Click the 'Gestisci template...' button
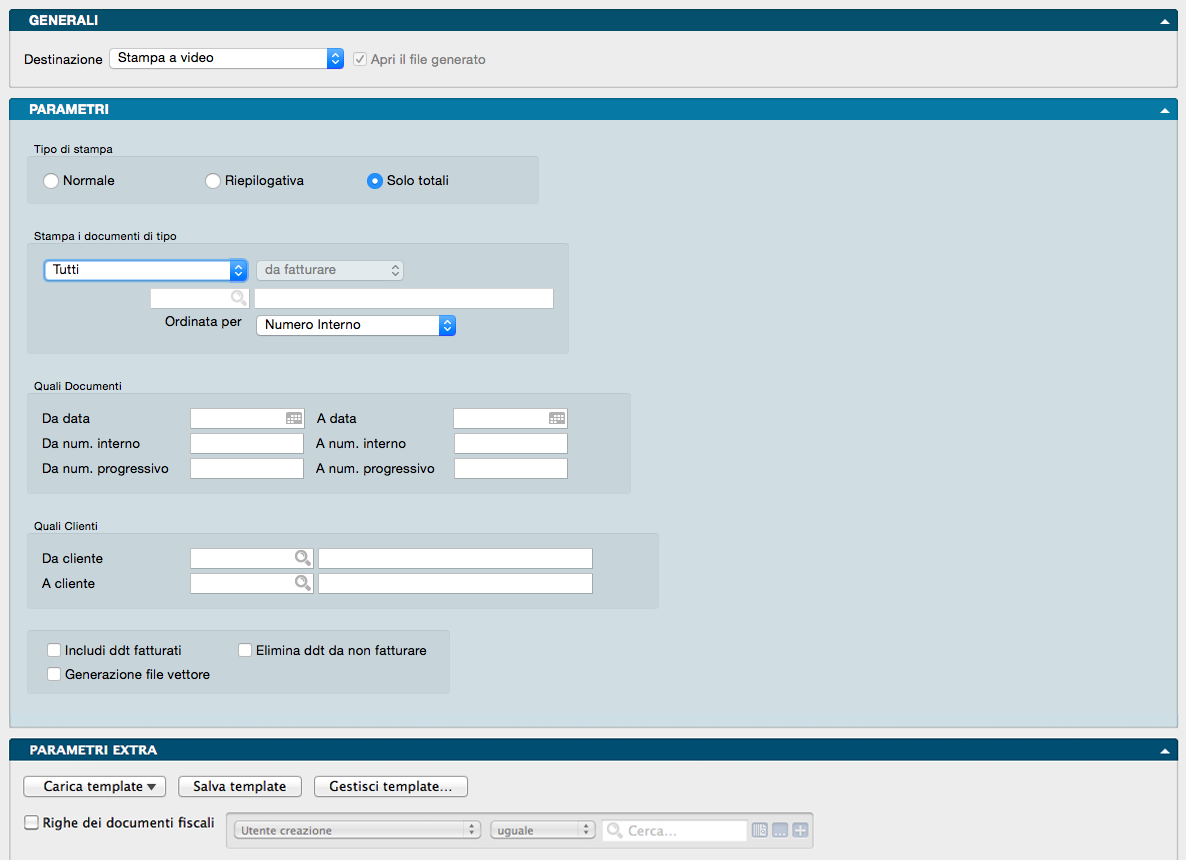 click(x=391, y=787)
